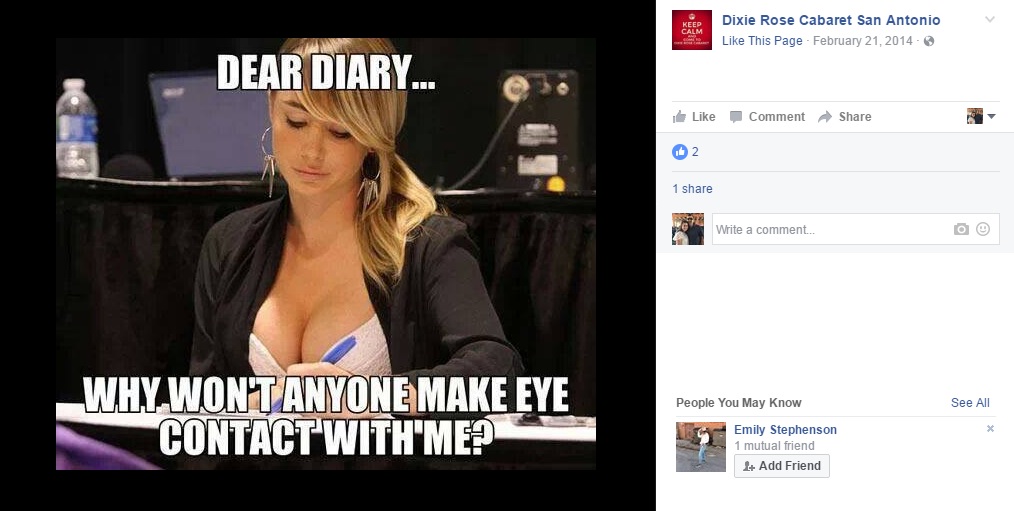Dismiss Emily Stephenson friend suggestion
Viewport: 1014px width, 511px height.
990,428
